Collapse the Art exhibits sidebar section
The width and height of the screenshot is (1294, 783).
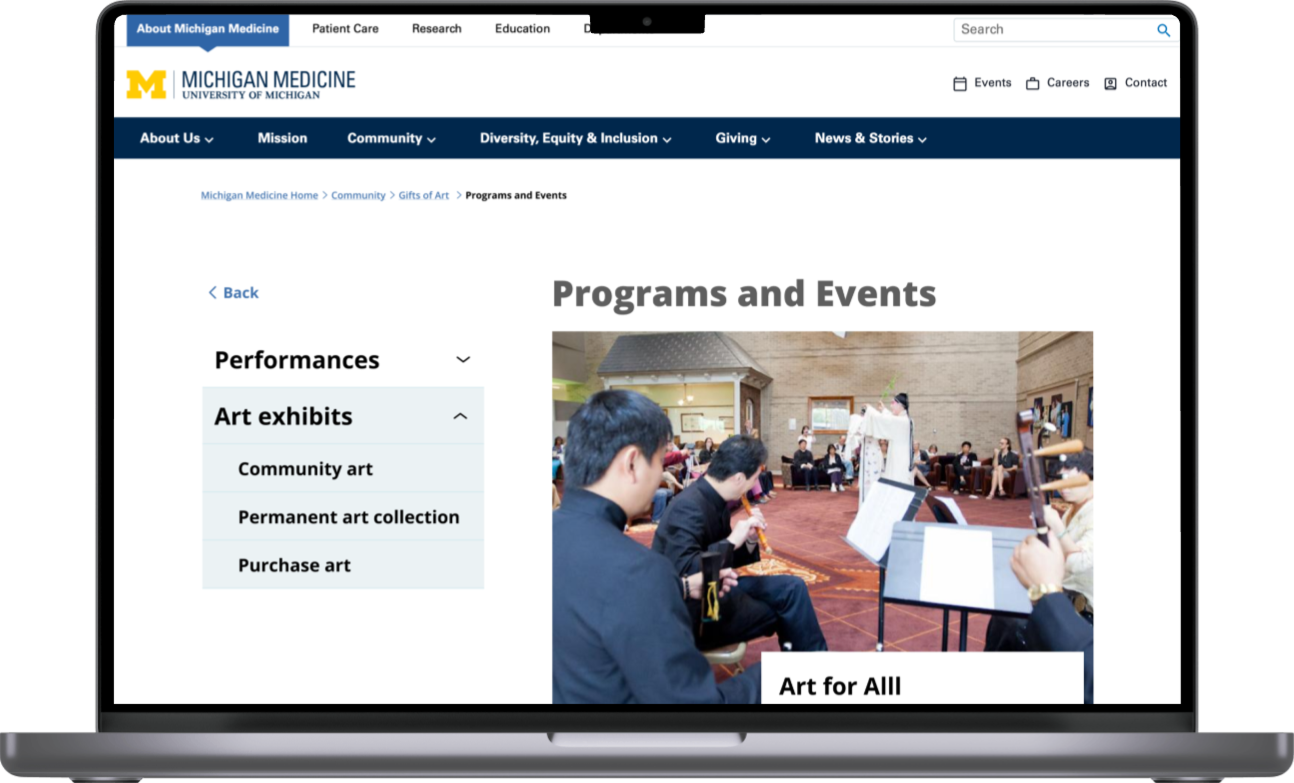[x=460, y=416]
